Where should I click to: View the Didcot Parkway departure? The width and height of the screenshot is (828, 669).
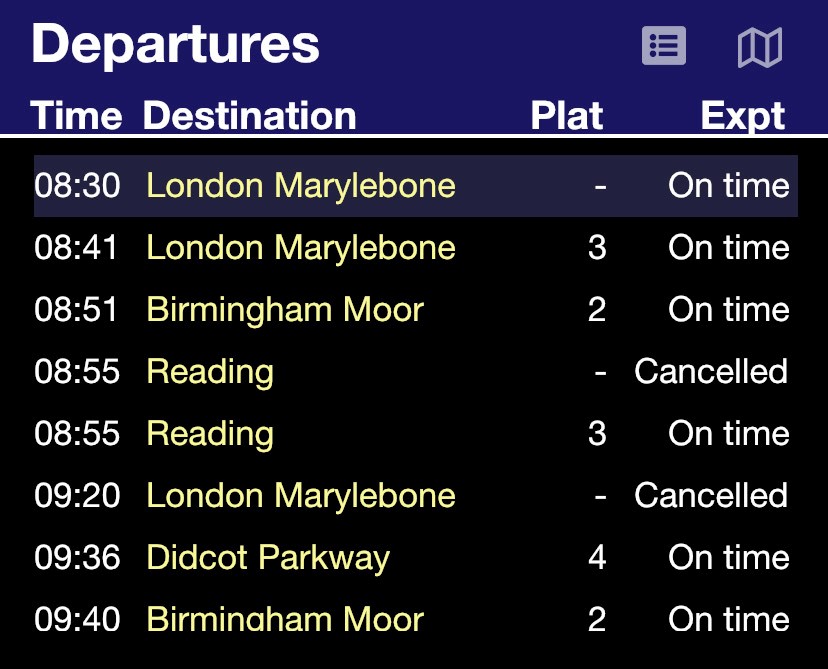(x=268, y=558)
